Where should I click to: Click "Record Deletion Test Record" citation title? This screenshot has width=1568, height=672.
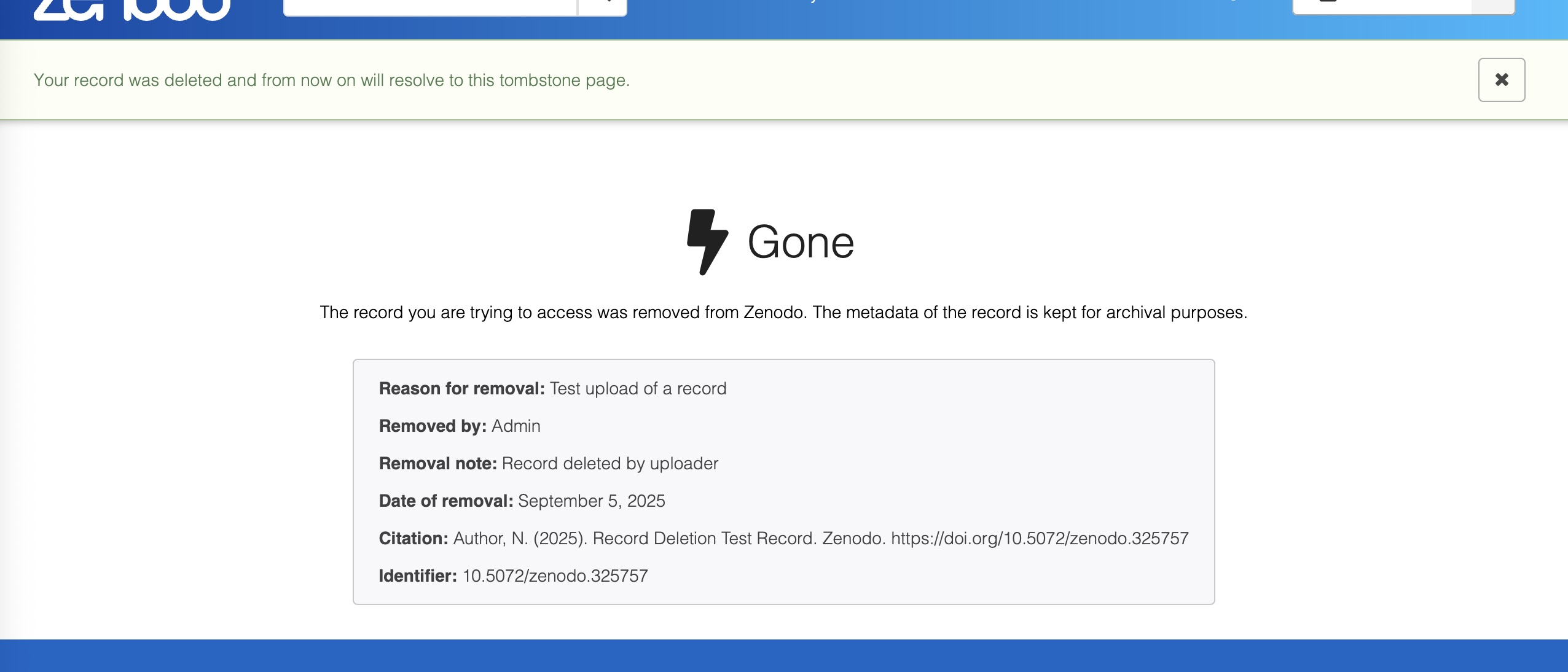coord(704,538)
